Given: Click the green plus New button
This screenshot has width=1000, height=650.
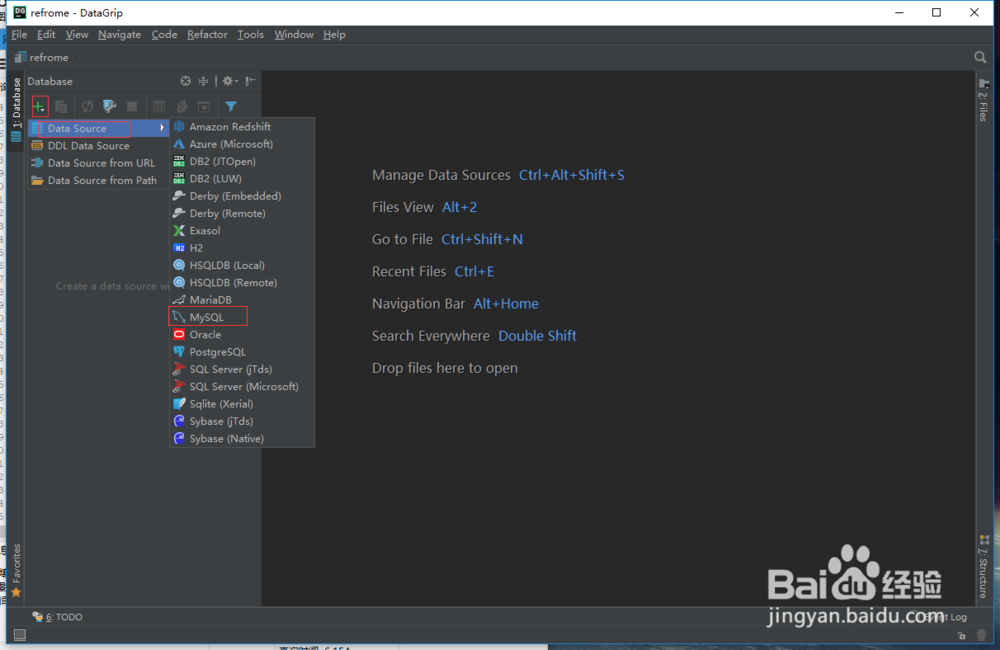Looking at the screenshot, I should tap(40, 107).
